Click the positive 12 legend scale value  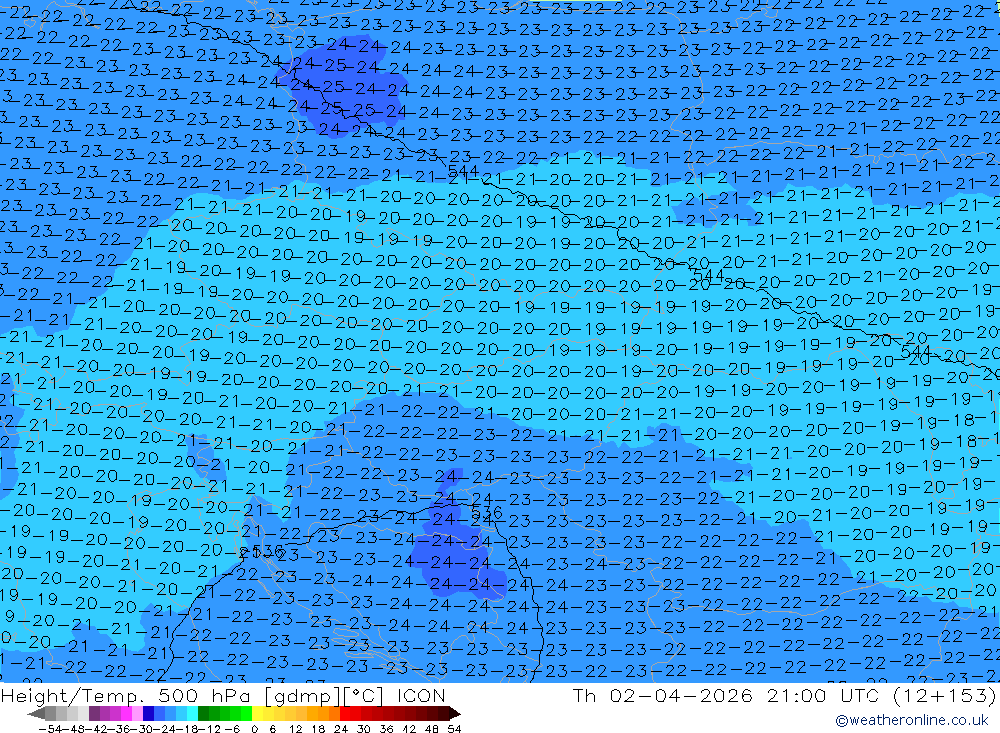295,729
